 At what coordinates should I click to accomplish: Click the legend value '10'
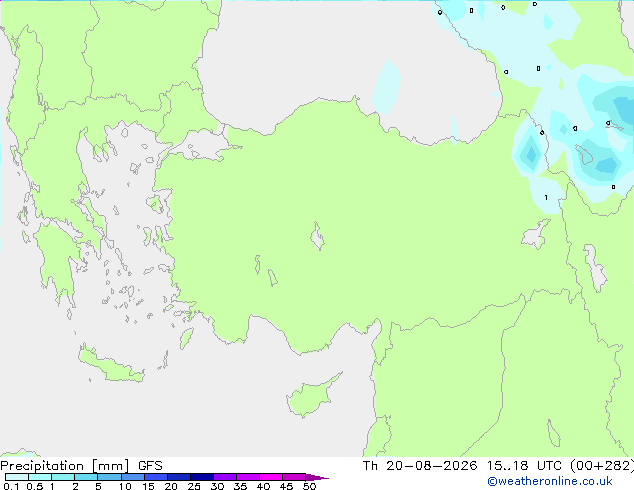(x=125, y=486)
